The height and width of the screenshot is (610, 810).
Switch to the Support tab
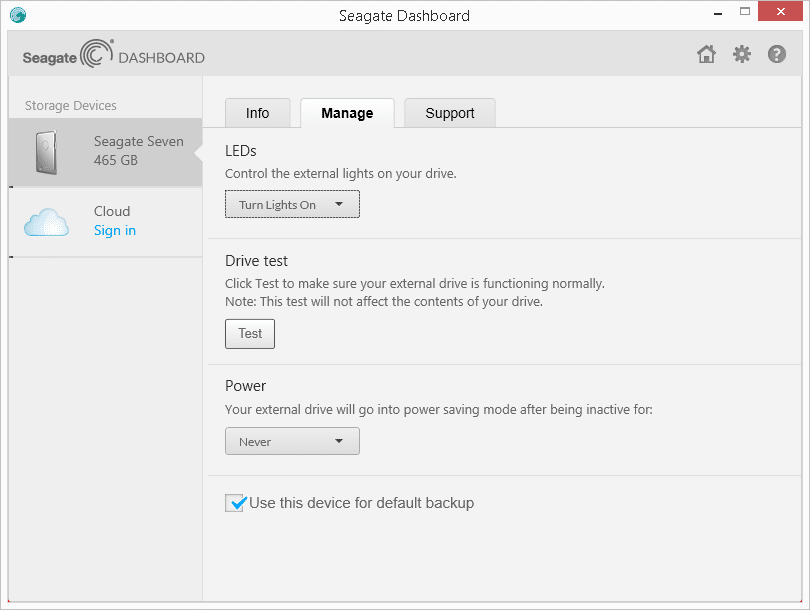click(x=450, y=113)
